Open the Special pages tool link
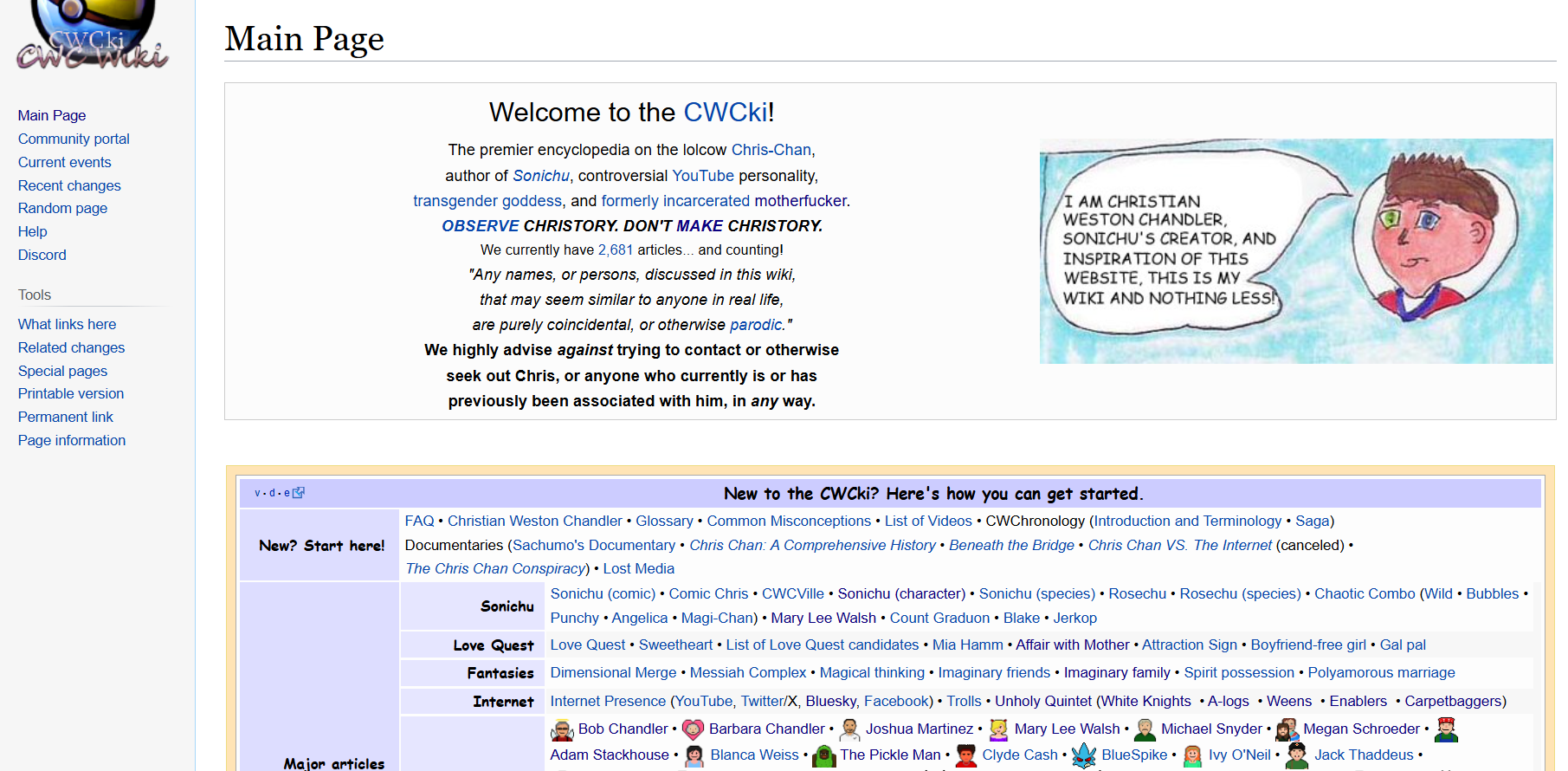 point(62,371)
